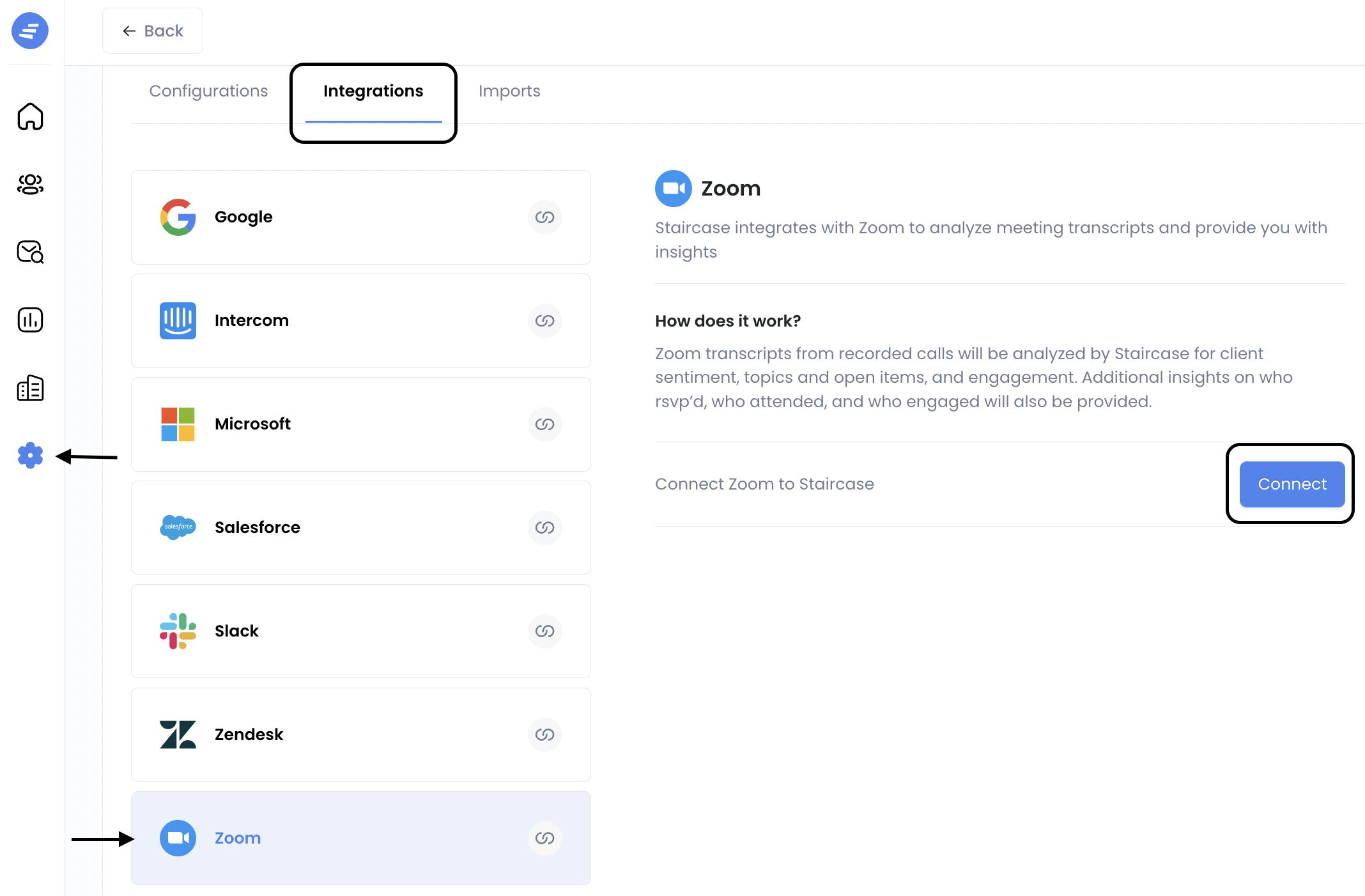Go back using the Back button
The height and width of the screenshot is (896, 1365).
tap(153, 31)
